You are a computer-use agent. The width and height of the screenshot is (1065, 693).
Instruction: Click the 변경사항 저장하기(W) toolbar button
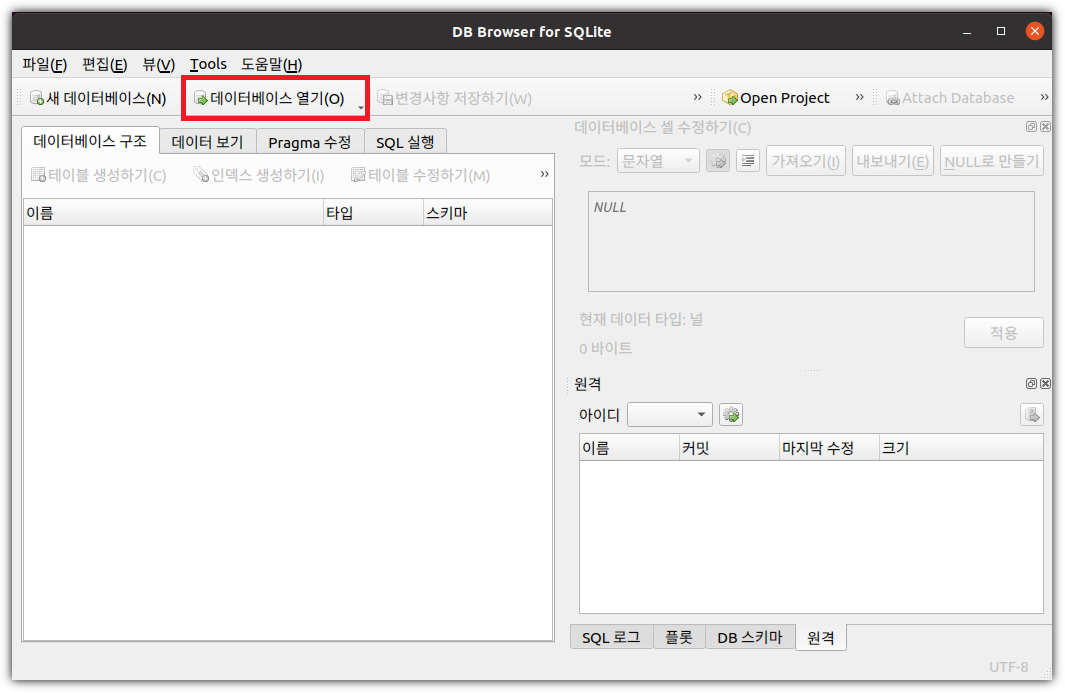click(454, 99)
